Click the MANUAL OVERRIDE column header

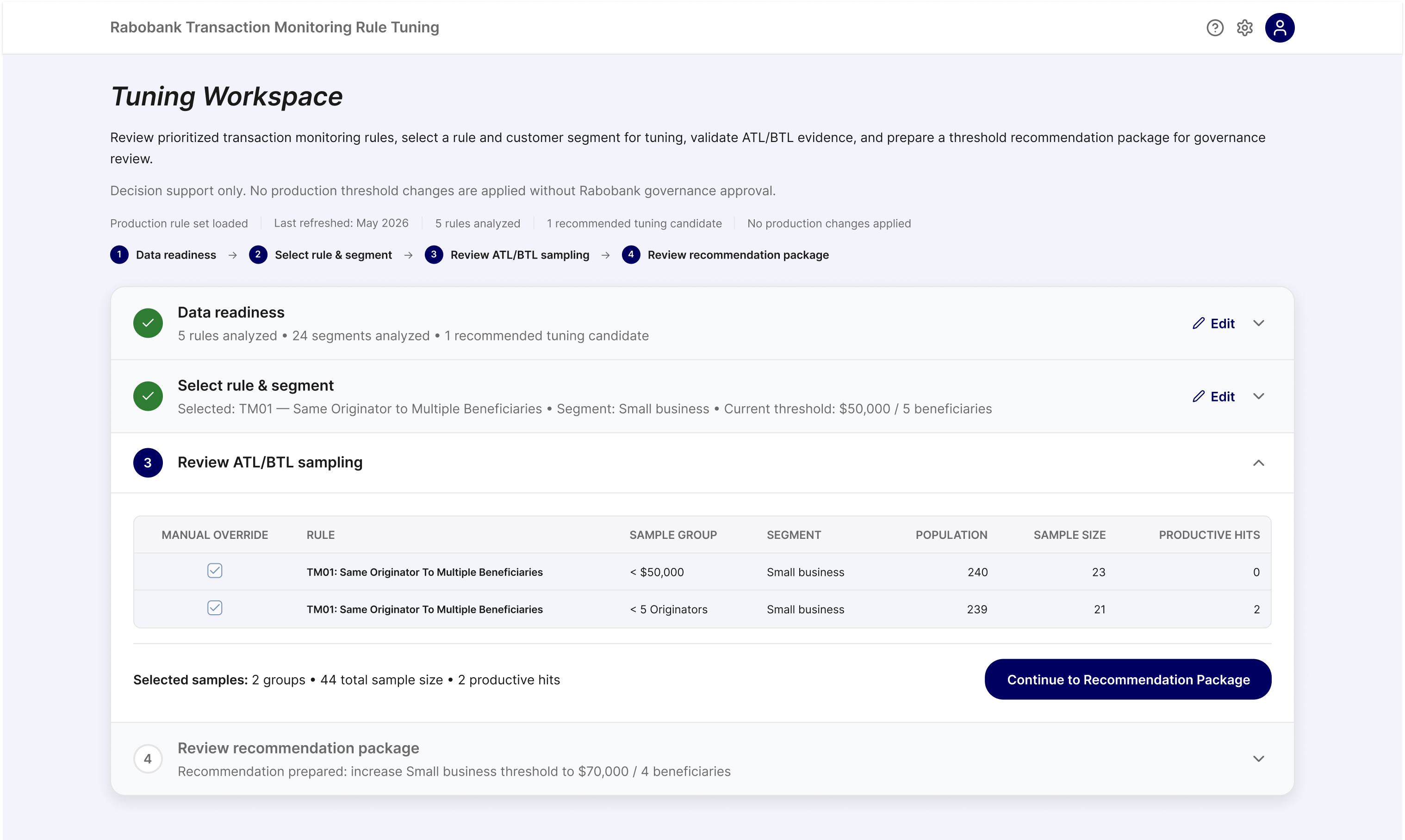tap(215, 535)
